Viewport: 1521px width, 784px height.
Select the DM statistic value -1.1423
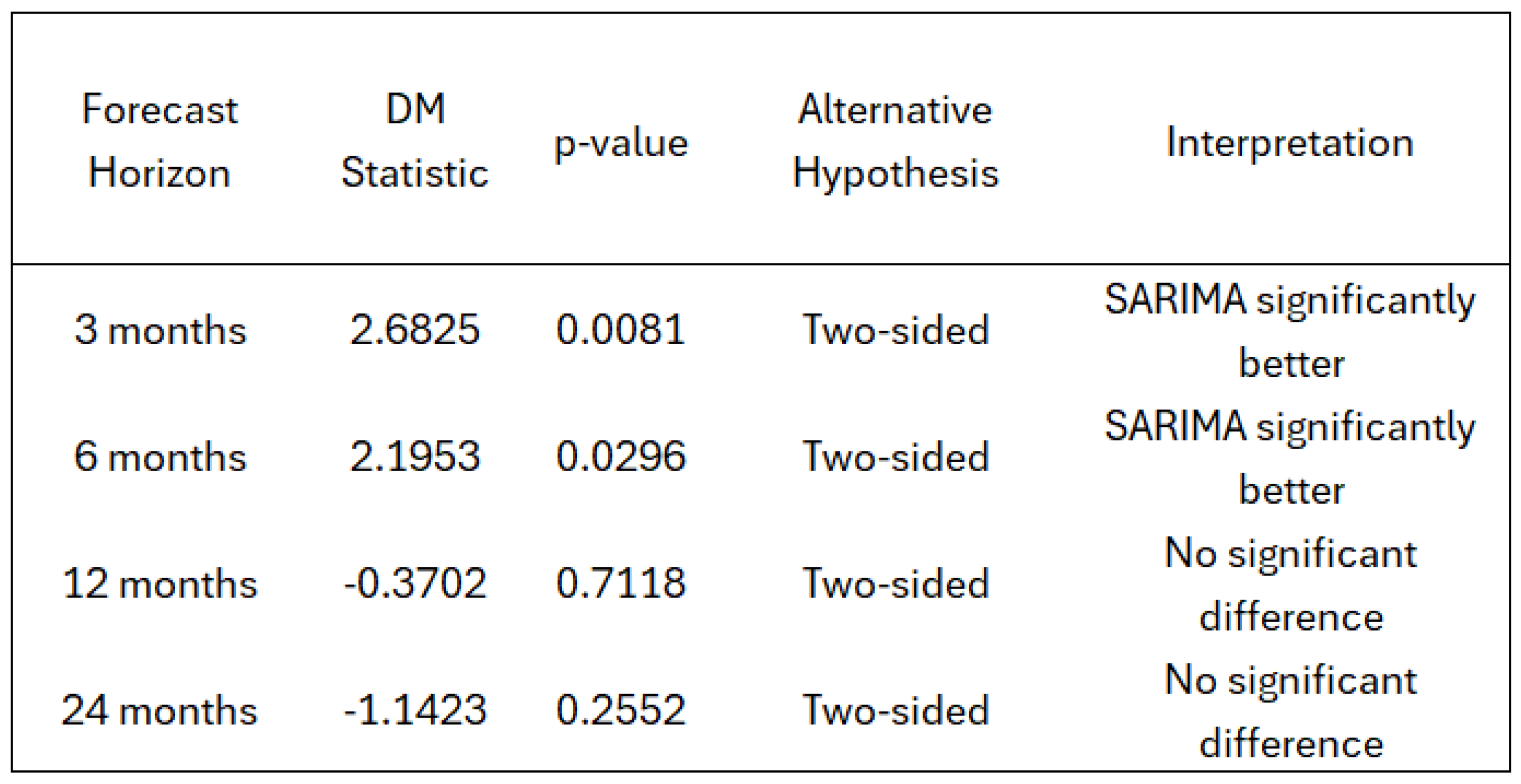point(414,709)
